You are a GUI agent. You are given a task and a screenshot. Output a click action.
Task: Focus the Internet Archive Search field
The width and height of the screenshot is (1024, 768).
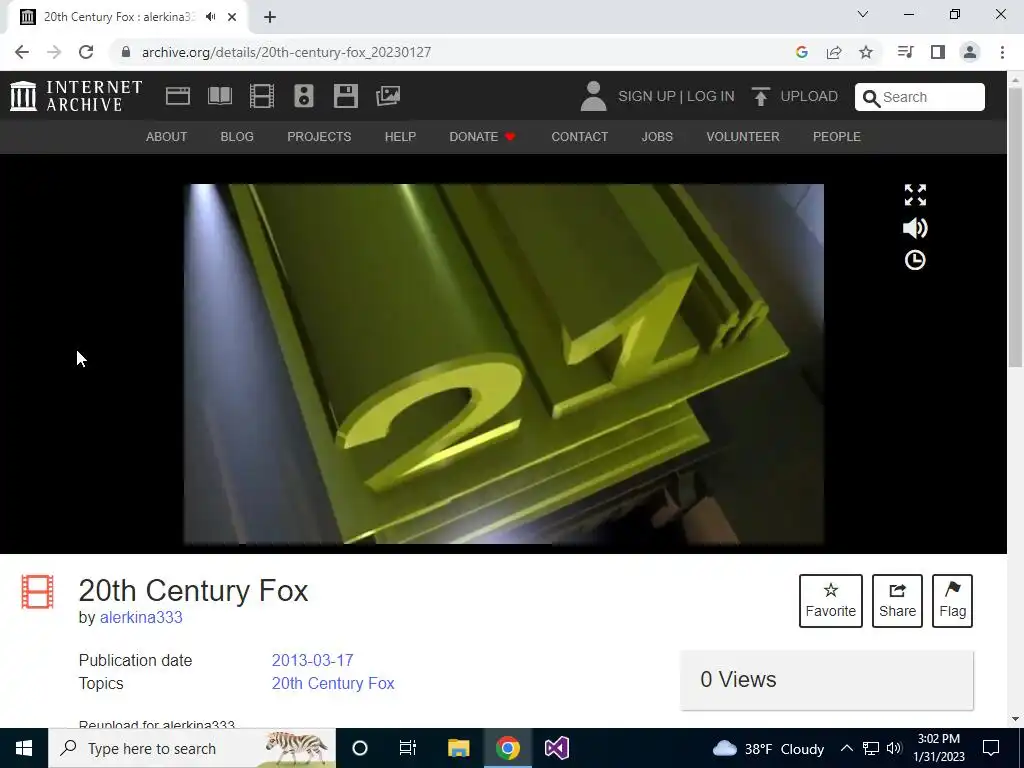pos(920,97)
